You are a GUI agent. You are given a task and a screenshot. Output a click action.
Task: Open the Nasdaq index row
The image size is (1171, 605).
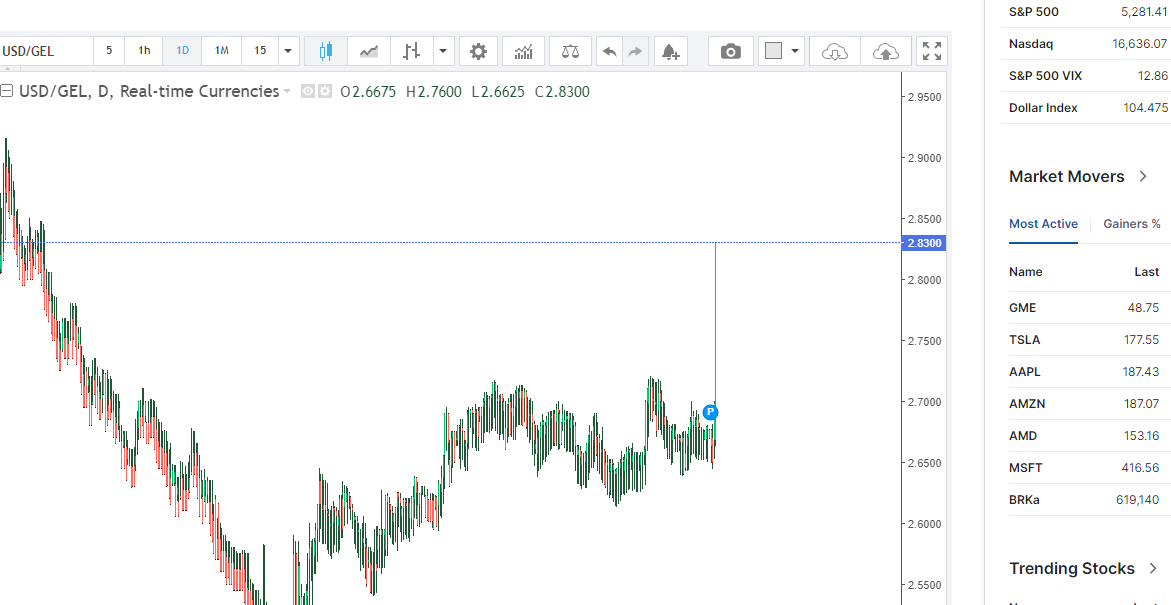point(1086,44)
